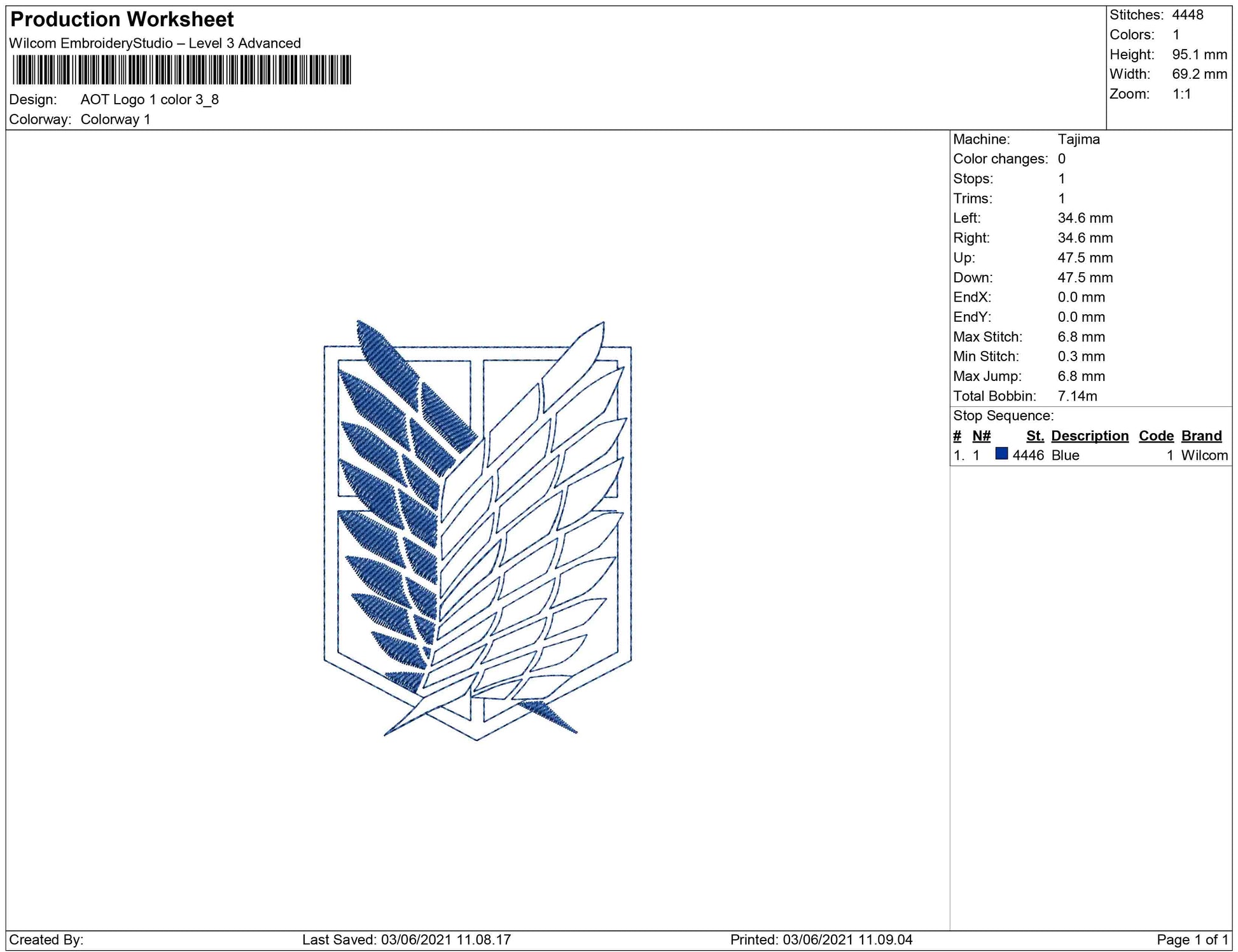Click the St. column header
Image resolution: width=1238 pixels, height=952 pixels.
(x=1034, y=436)
